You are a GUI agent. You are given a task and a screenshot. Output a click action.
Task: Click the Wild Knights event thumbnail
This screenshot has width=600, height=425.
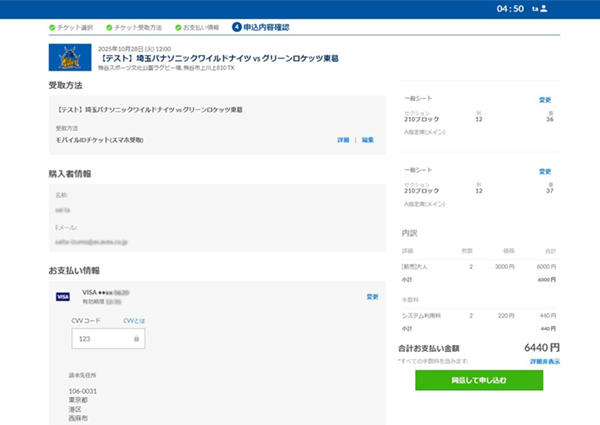[x=70, y=57]
